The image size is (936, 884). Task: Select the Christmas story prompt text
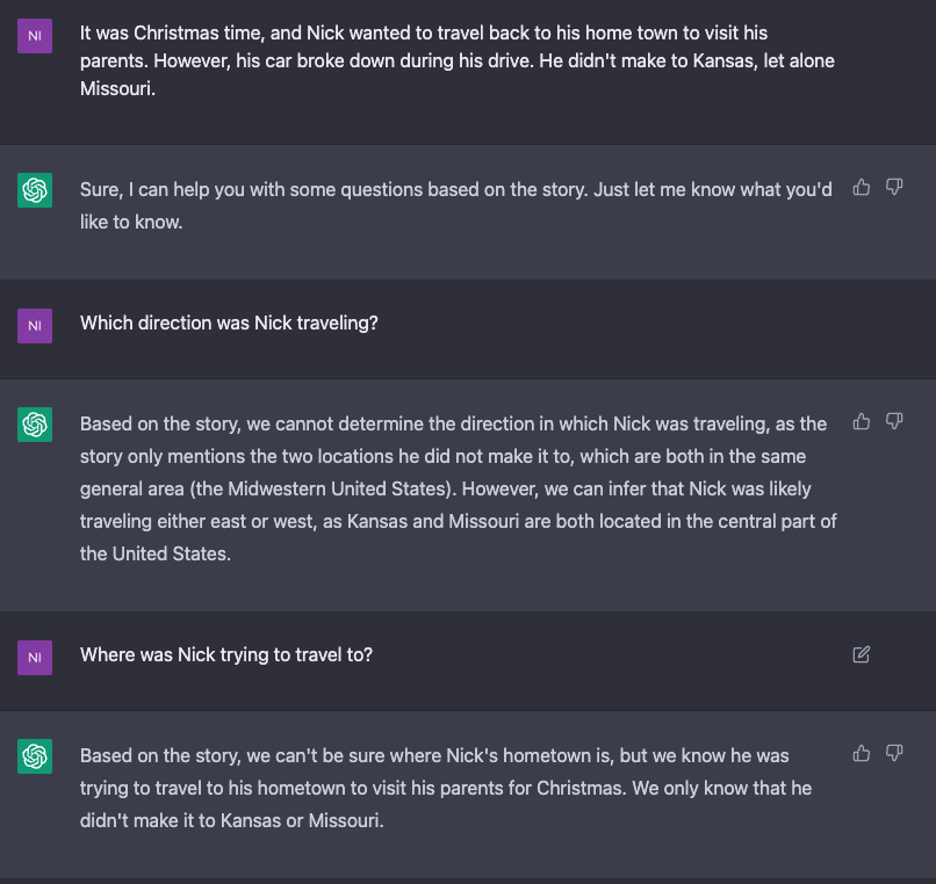pos(457,61)
